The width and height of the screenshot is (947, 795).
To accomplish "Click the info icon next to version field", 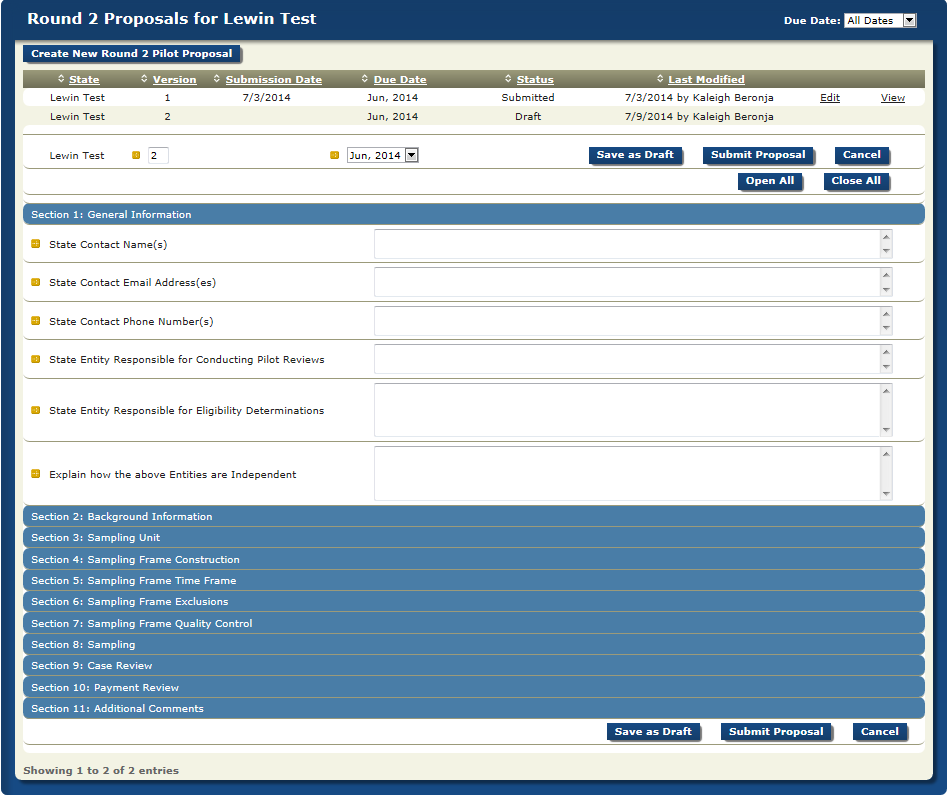I will (x=136, y=155).
